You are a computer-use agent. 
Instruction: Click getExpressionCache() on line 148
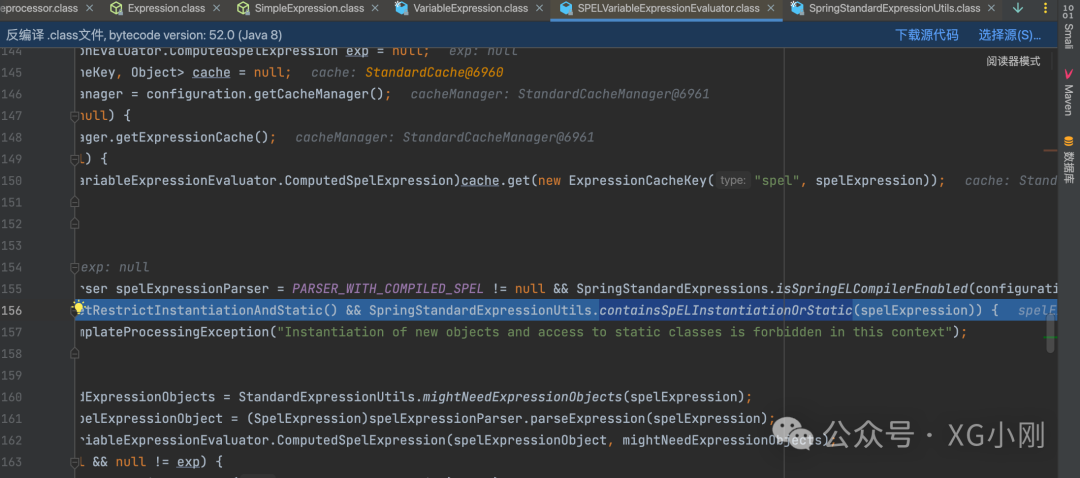[x=192, y=137]
